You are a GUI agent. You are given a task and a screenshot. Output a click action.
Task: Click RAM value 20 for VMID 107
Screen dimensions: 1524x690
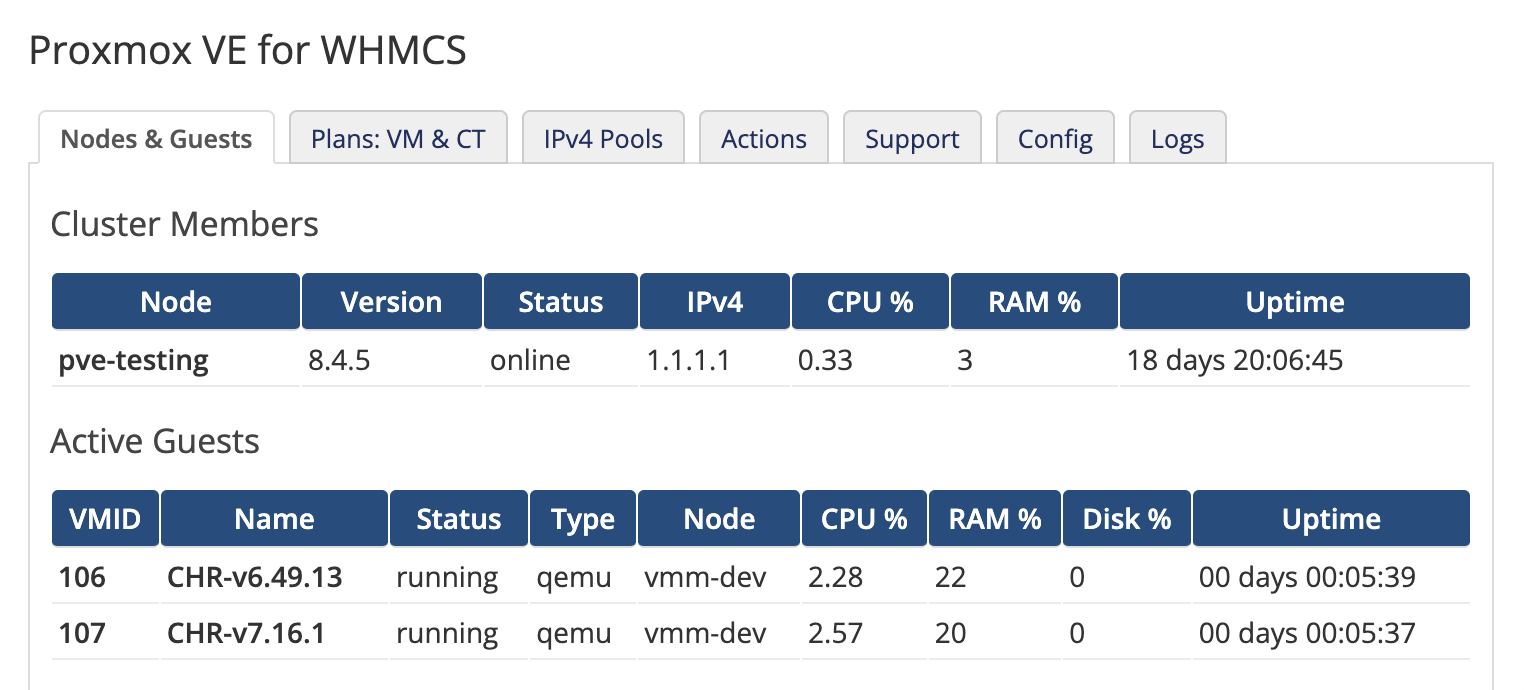950,633
